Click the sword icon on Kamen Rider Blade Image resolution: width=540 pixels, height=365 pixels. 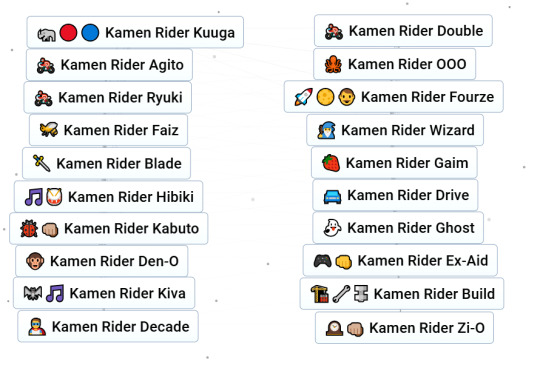(x=42, y=163)
